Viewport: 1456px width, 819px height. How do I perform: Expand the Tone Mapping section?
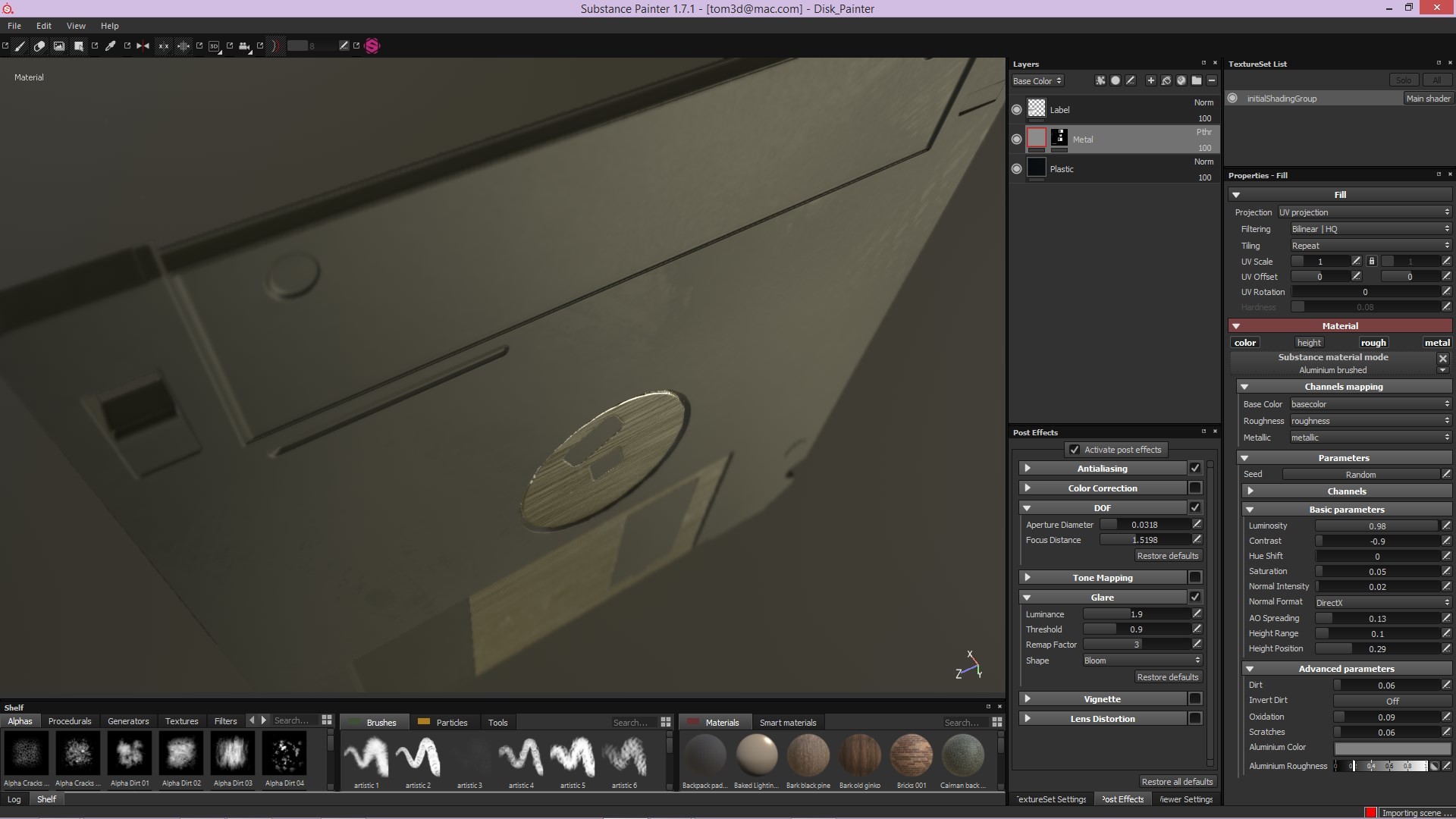(1028, 577)
